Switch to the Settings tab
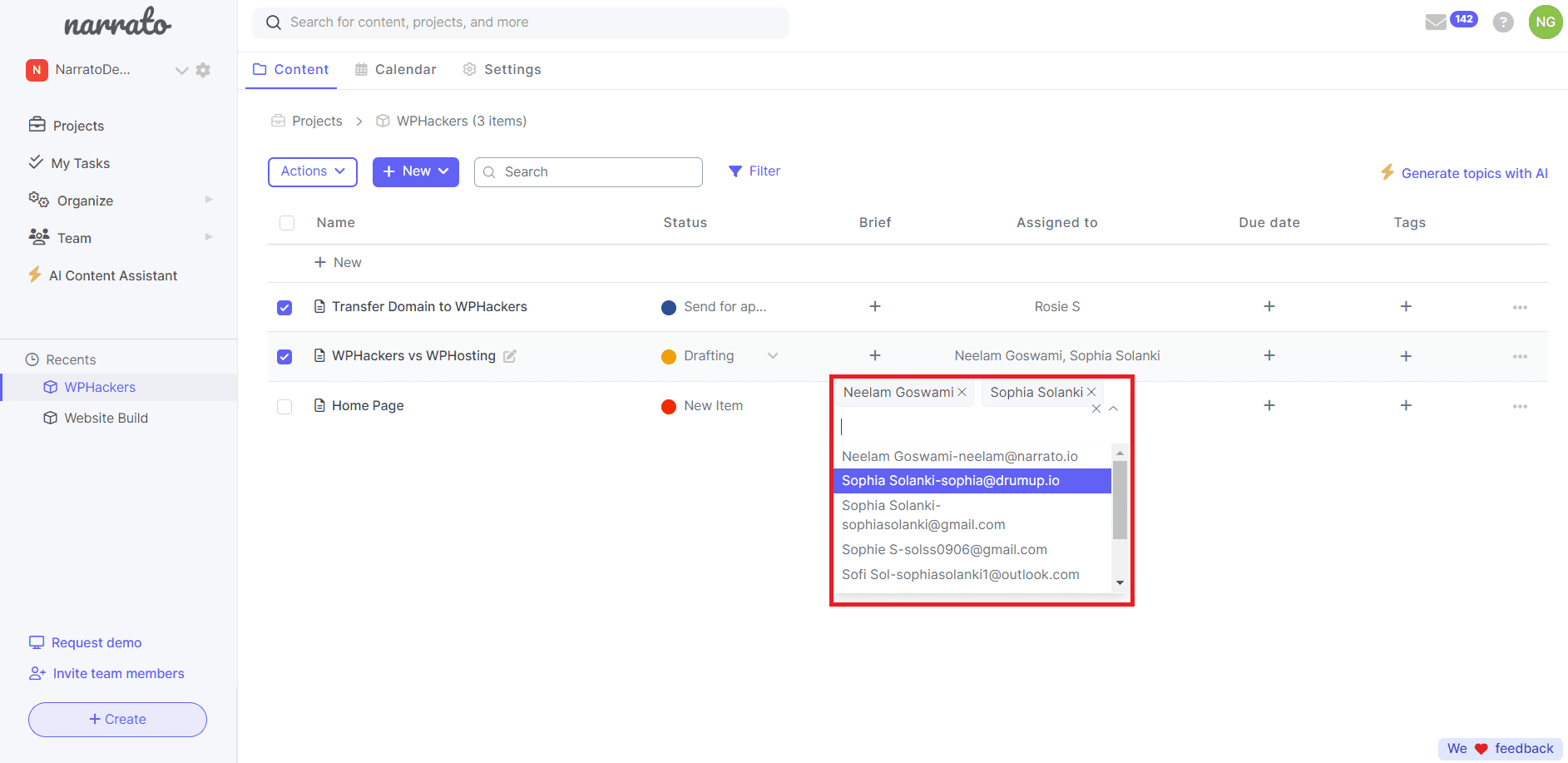 coord(502,70)
